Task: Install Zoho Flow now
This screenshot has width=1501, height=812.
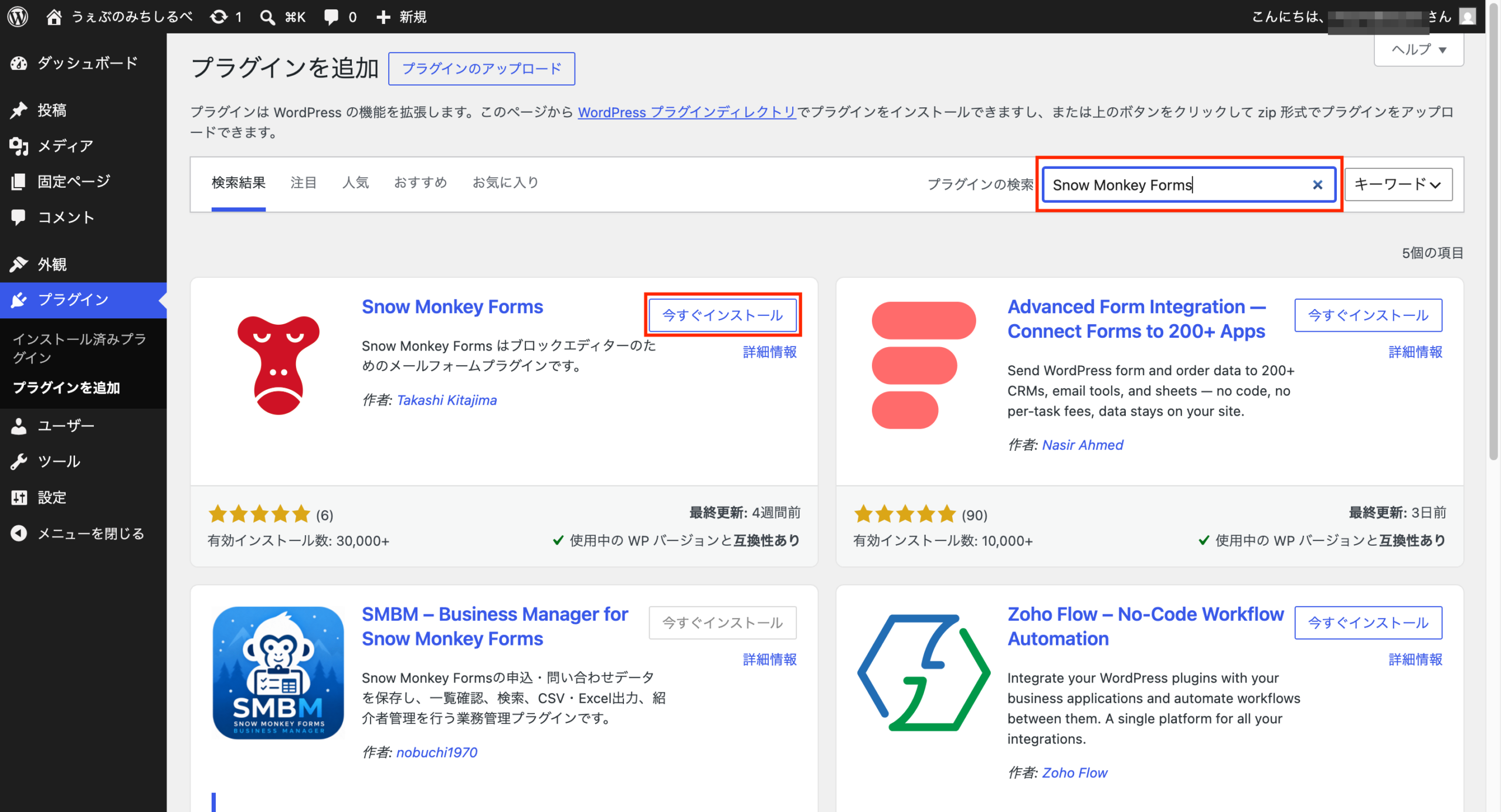Action: (1368, 623)
